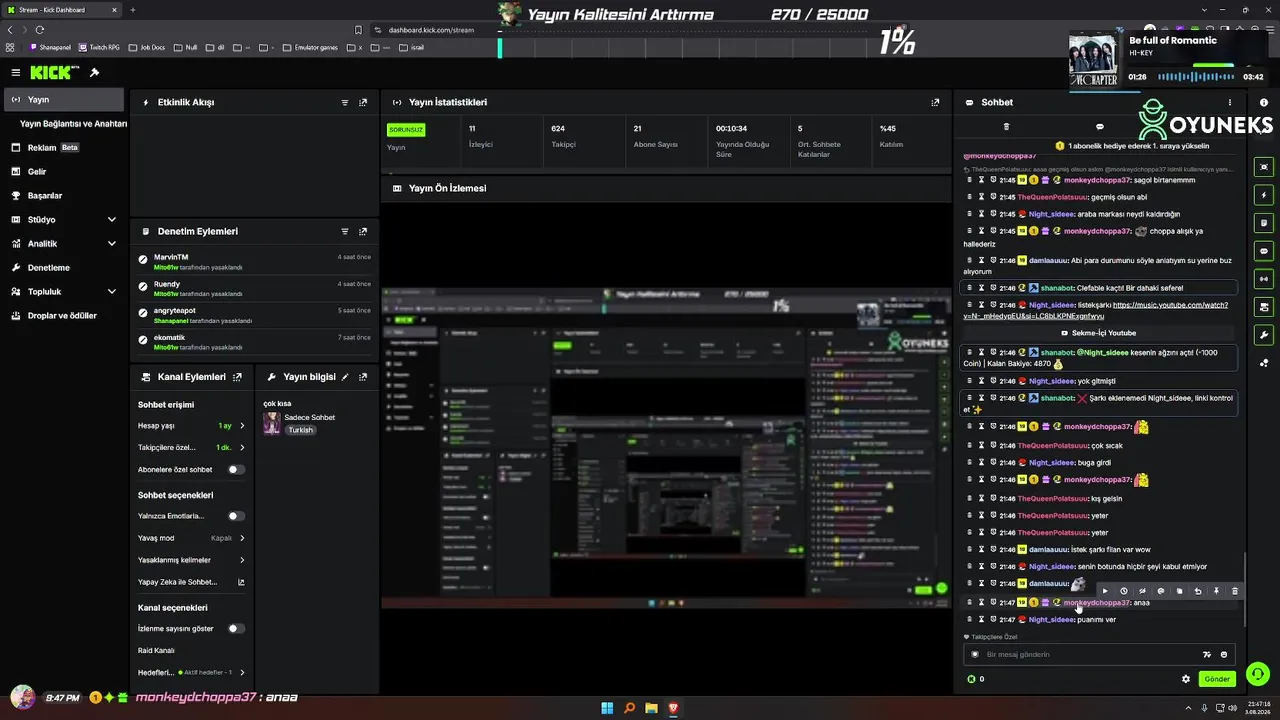1280x720 pixels.
Task: Click the pin icon next to Kick logo
Action: pos(94,73)
